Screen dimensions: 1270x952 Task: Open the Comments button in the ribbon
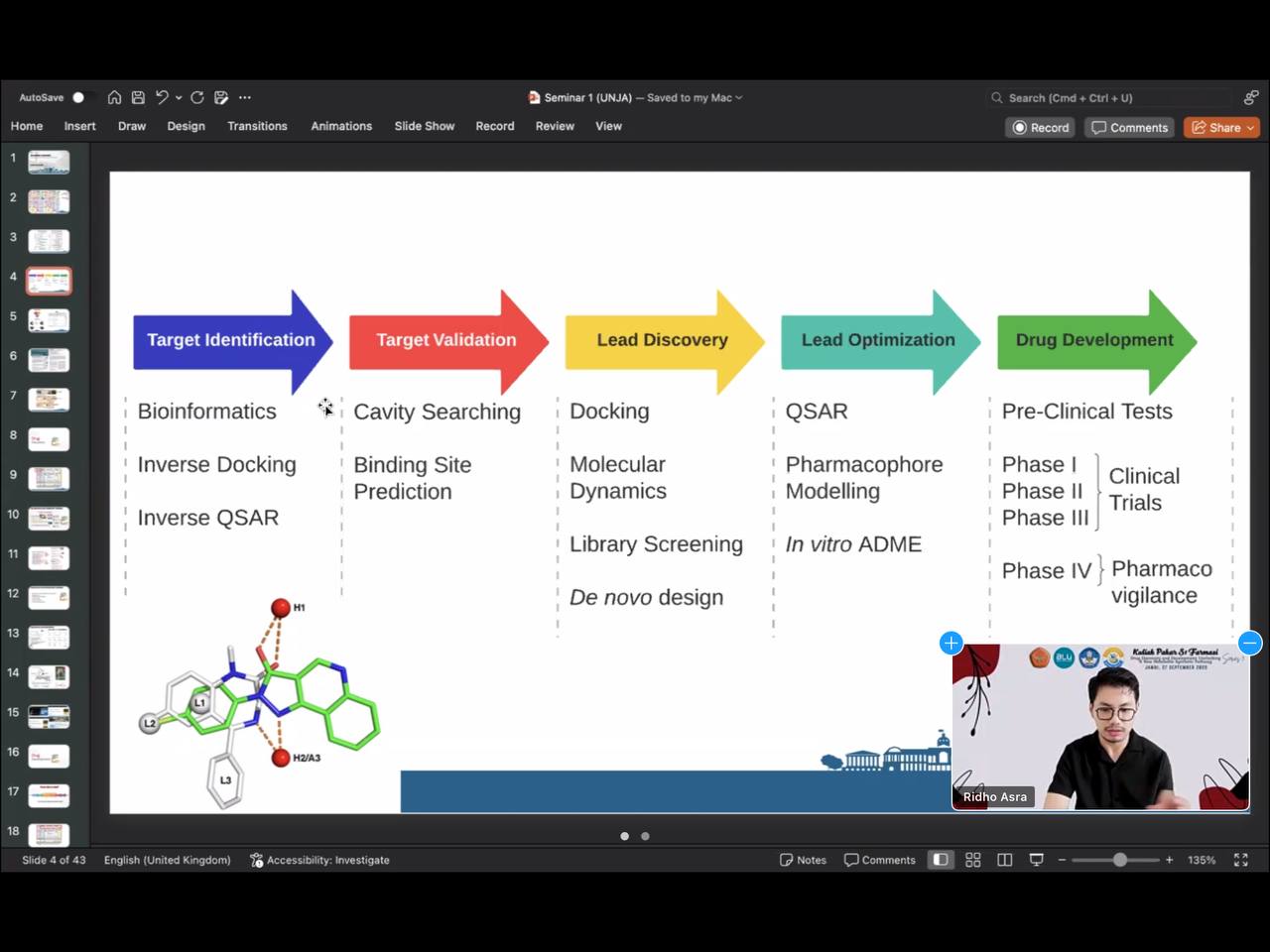(x=1129, y=128)
